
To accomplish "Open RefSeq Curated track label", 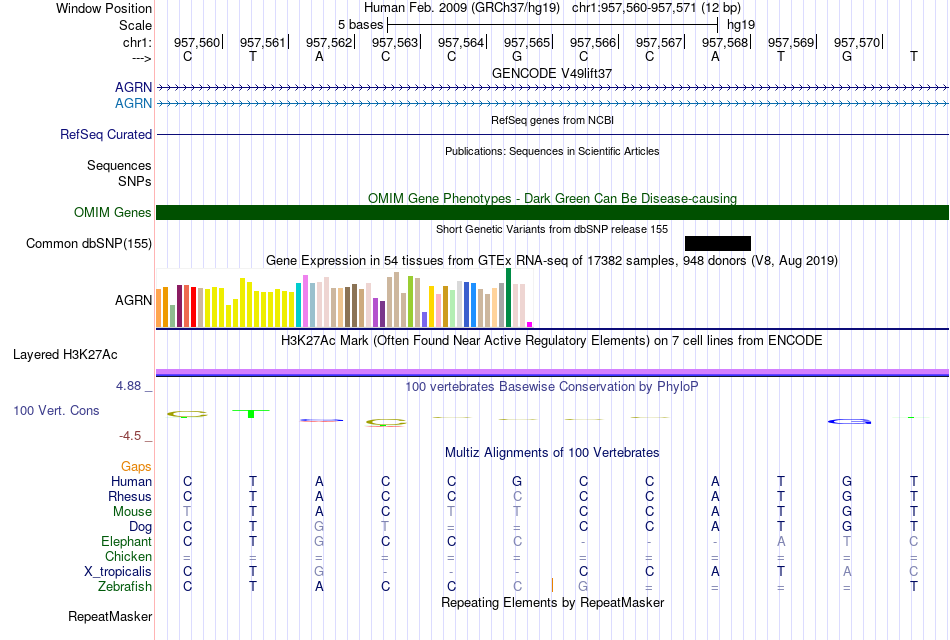I will (106, 135).
